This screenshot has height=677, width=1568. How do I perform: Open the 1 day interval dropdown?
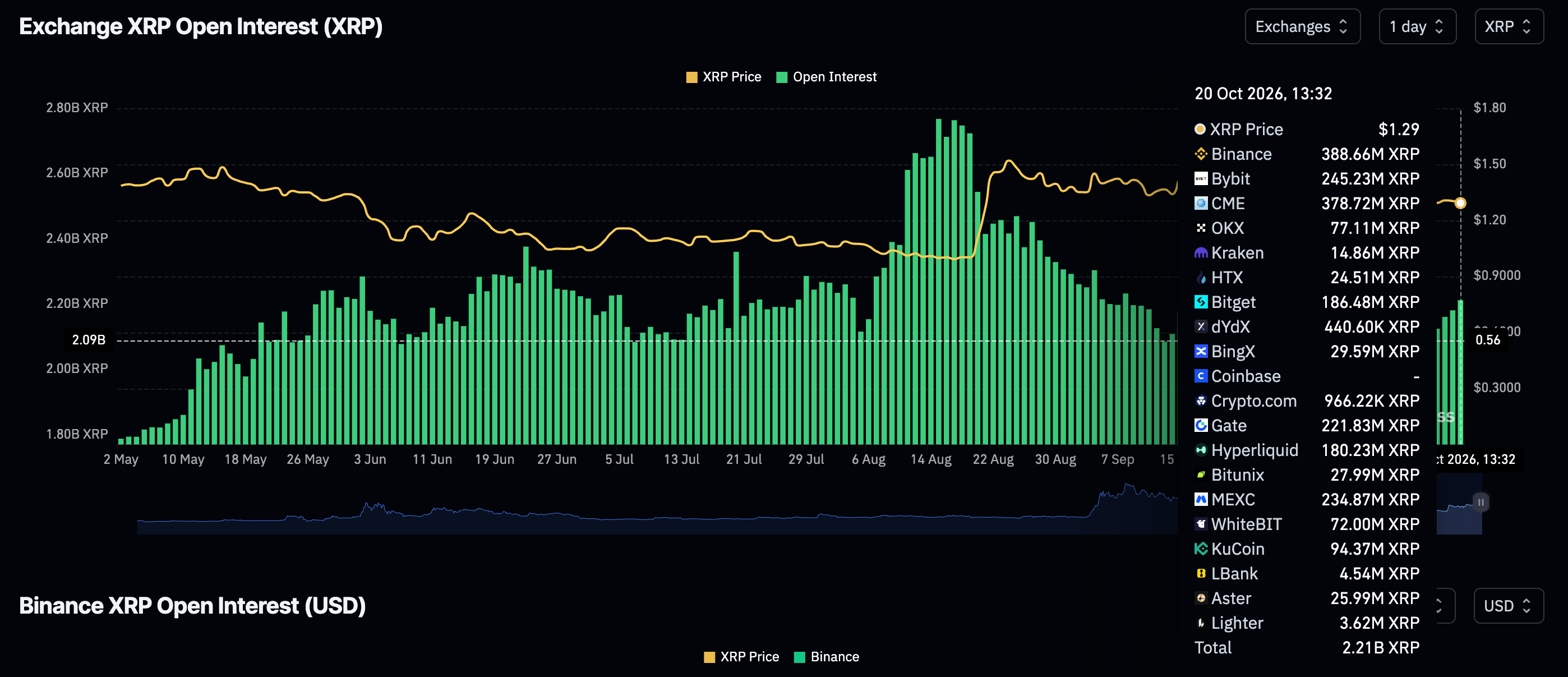[x=1417, y=27]
